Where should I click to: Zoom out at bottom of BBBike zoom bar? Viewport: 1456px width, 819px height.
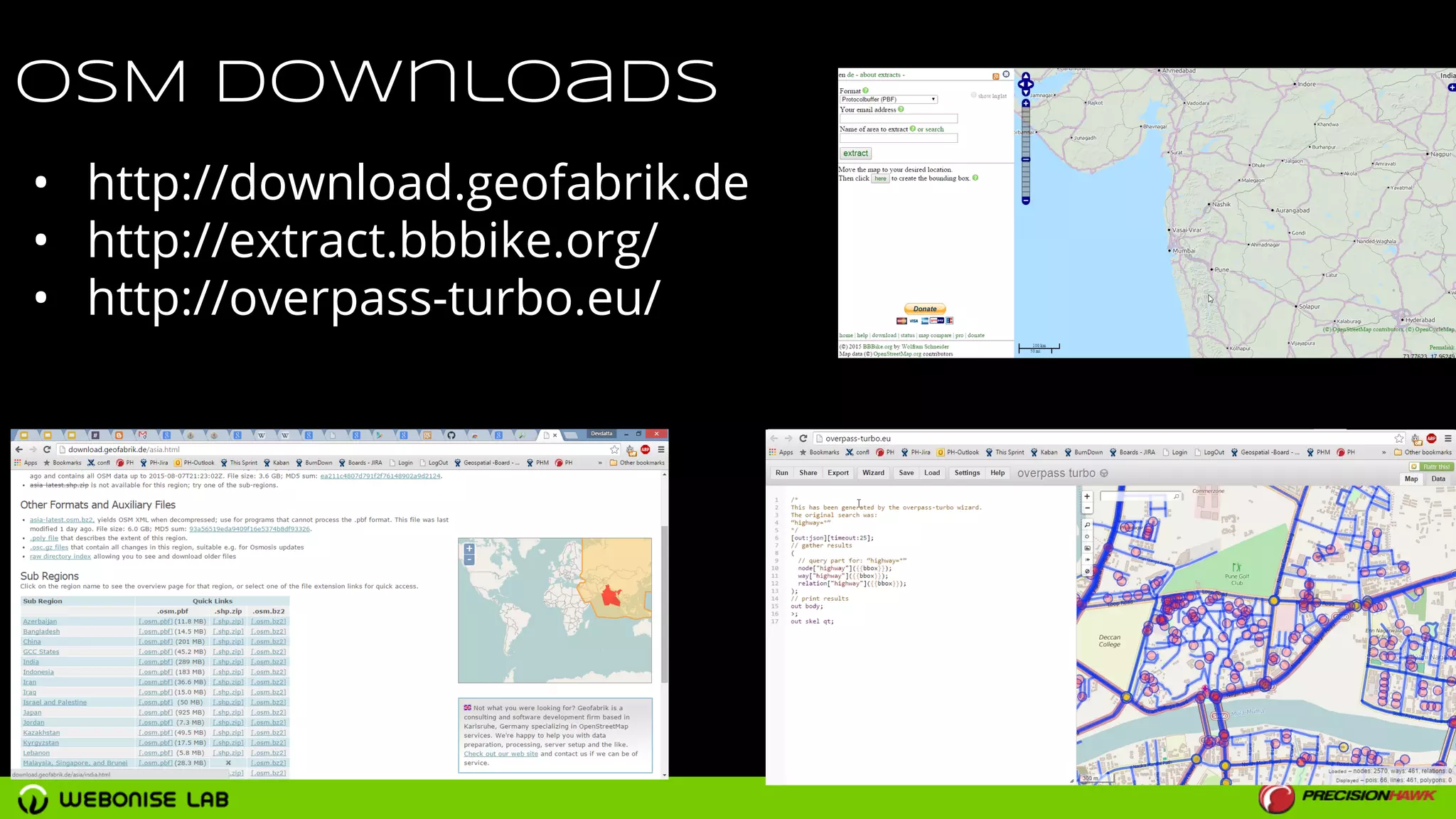pyautogui.click(x=1025, y=201)
